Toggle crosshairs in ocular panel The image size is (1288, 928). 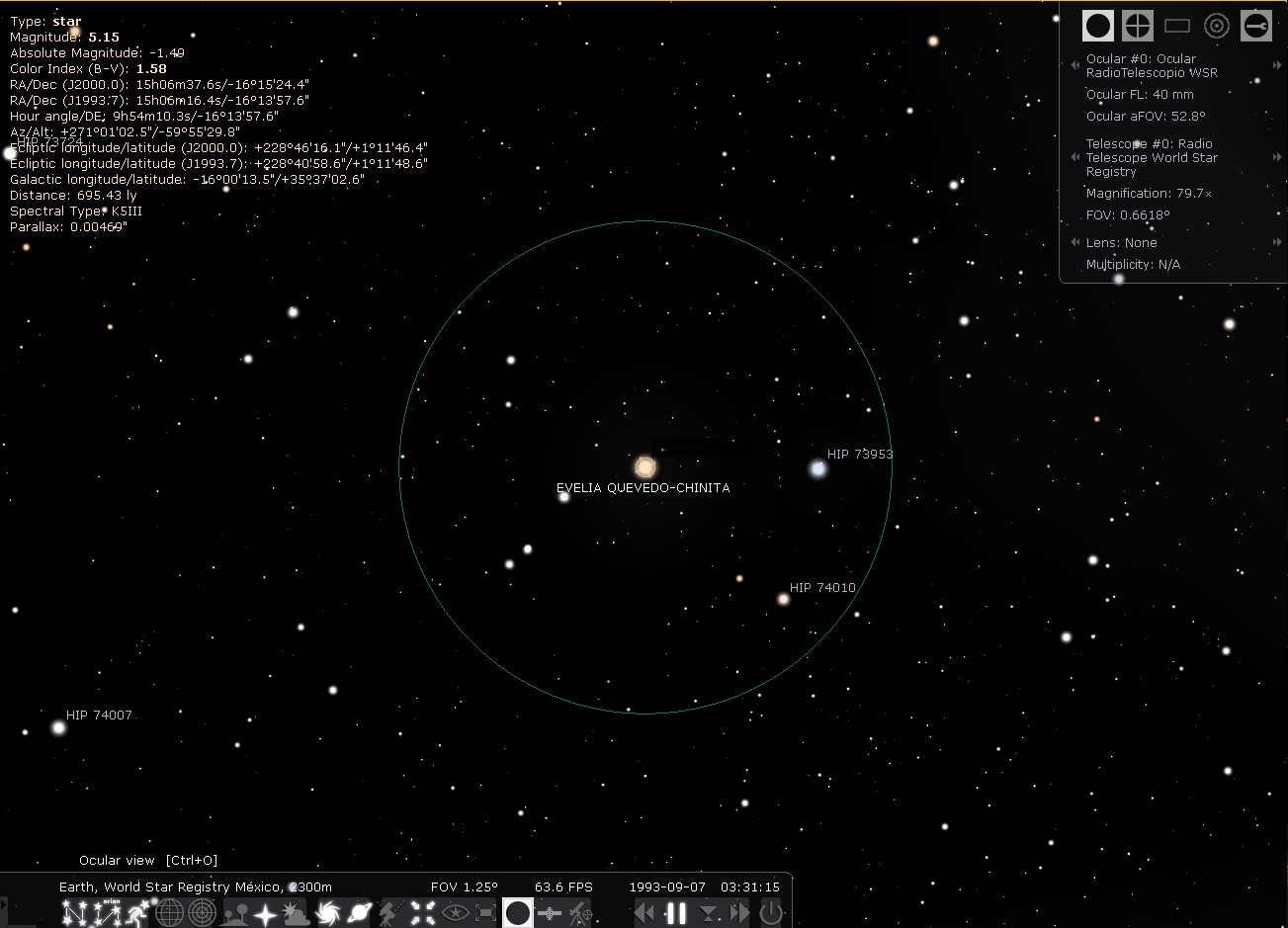point(1138,26)
